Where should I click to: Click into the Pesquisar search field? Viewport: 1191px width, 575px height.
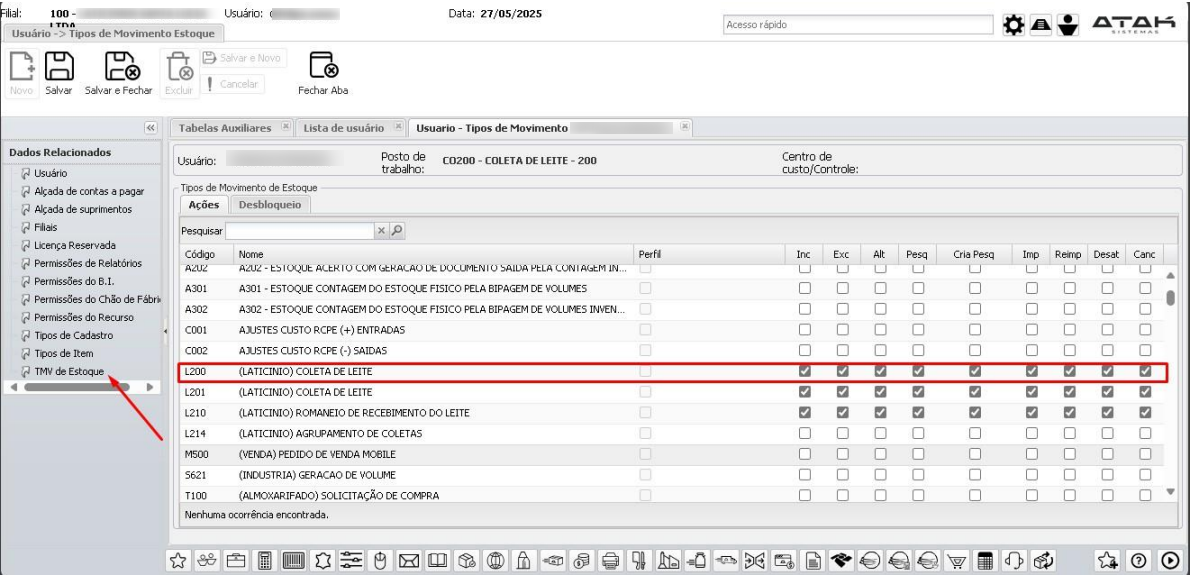(301, 231)
